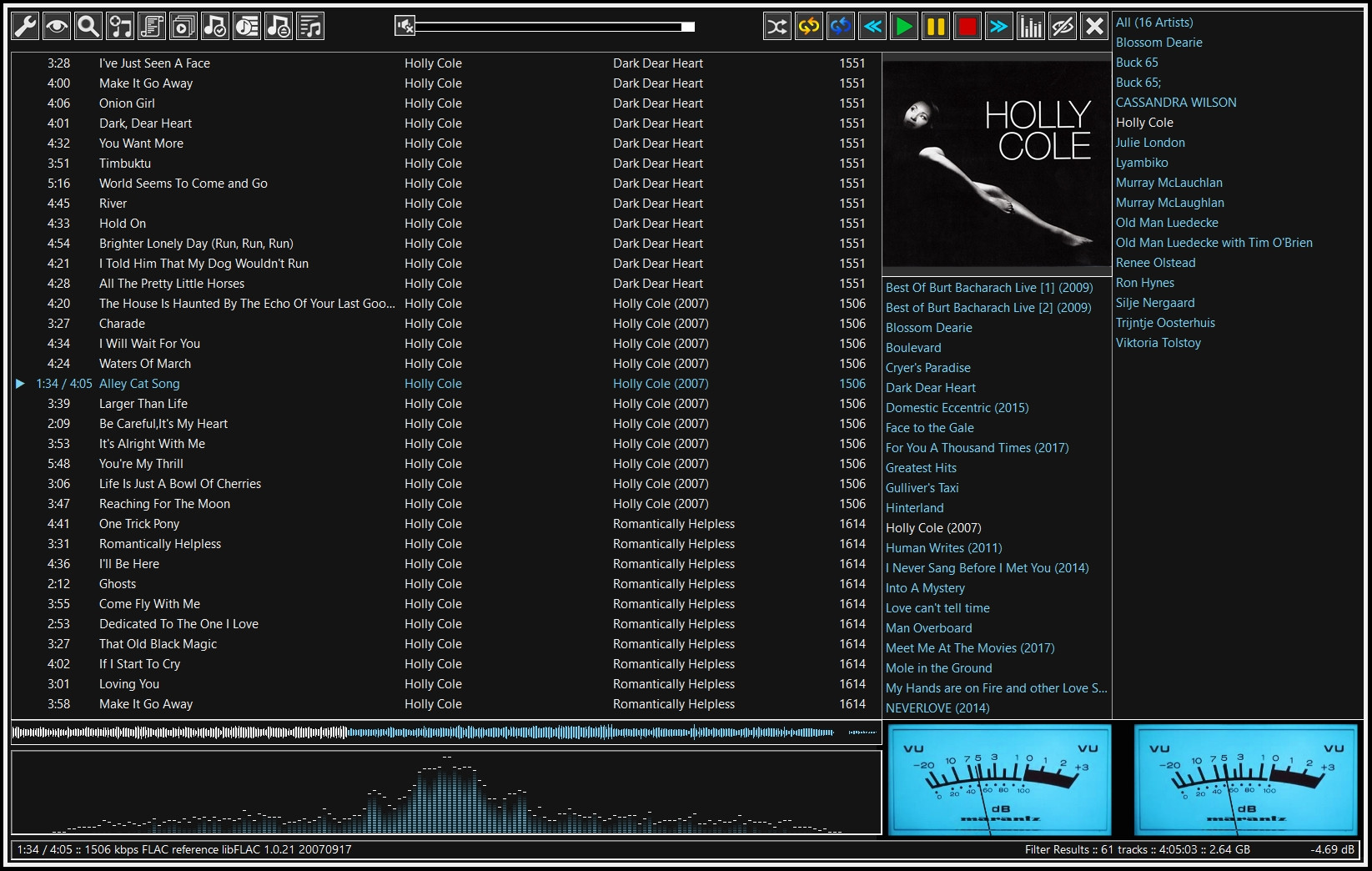
Task: Choose artist Viktoria Tolstoy
Action: 1158,343
